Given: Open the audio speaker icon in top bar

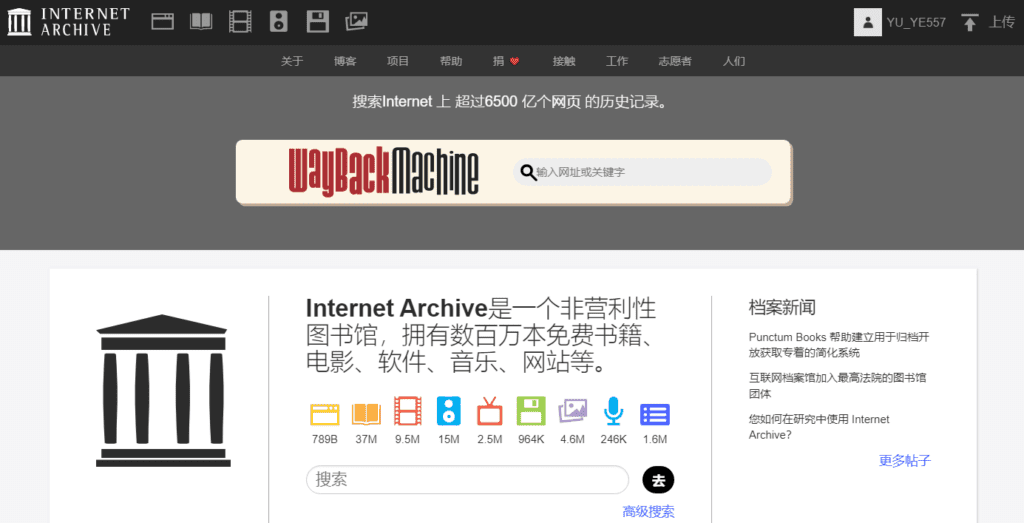Looking at the screenshot, I should tap(279, 21).
